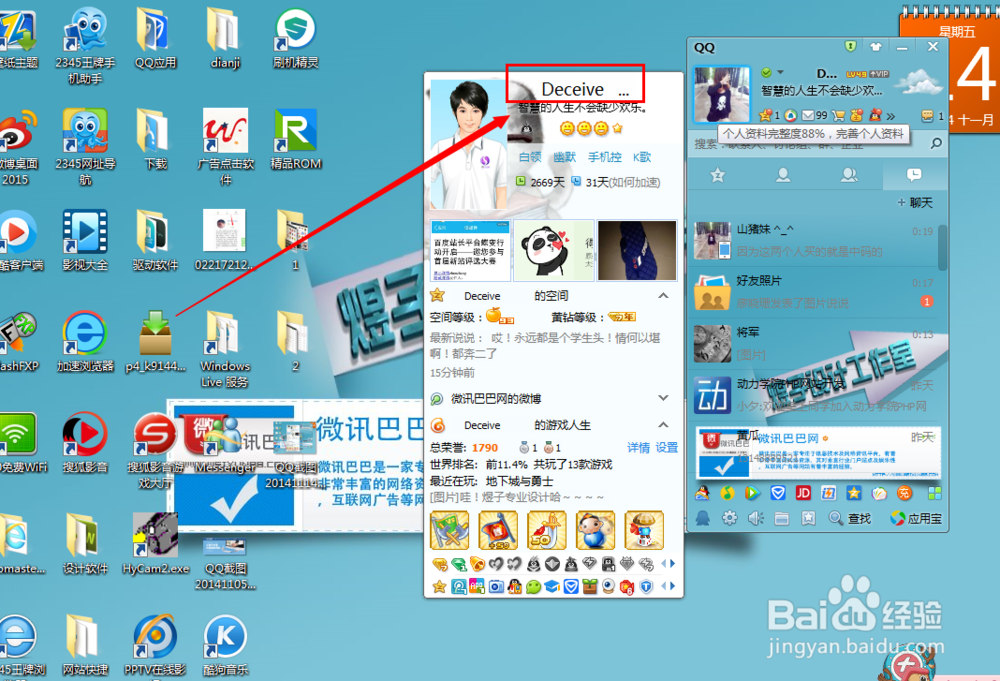
Task: Toggle the QQ sound speaker icon
Action: 756,518
